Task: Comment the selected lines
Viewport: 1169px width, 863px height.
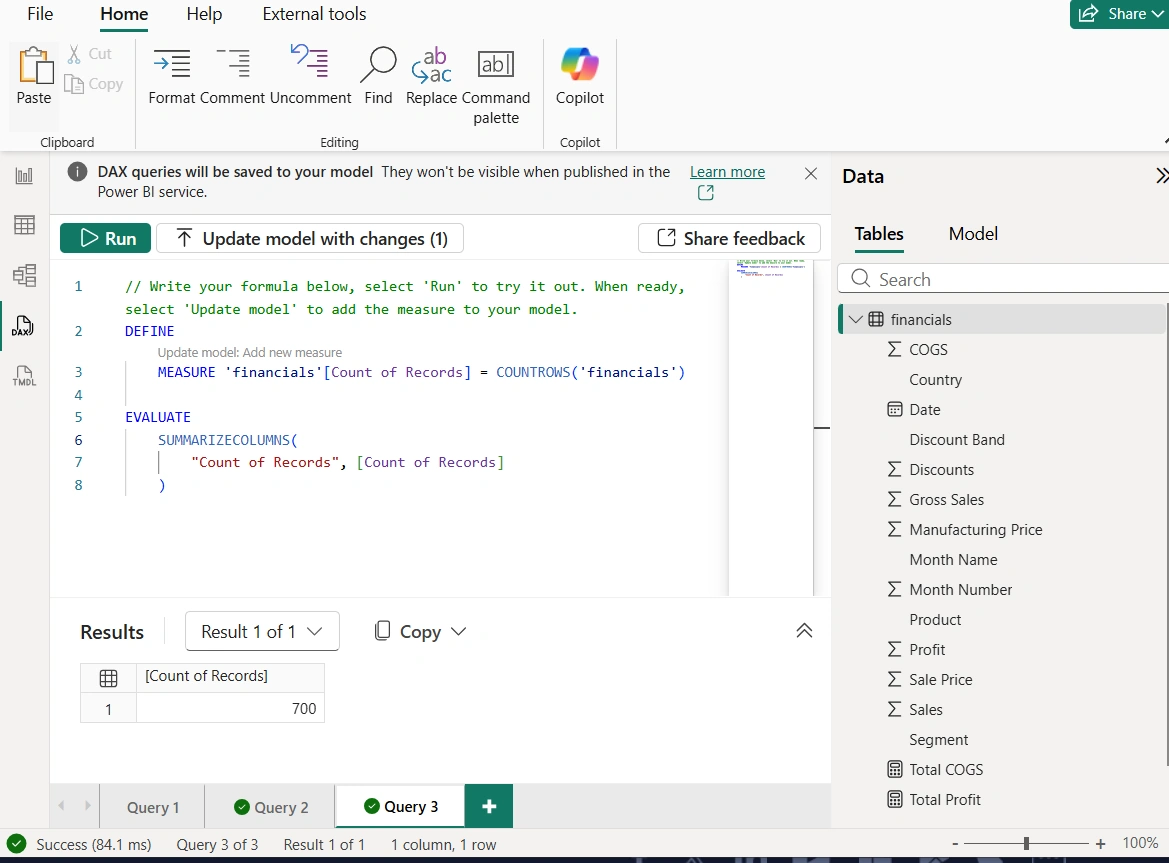Action: point(233,77)
